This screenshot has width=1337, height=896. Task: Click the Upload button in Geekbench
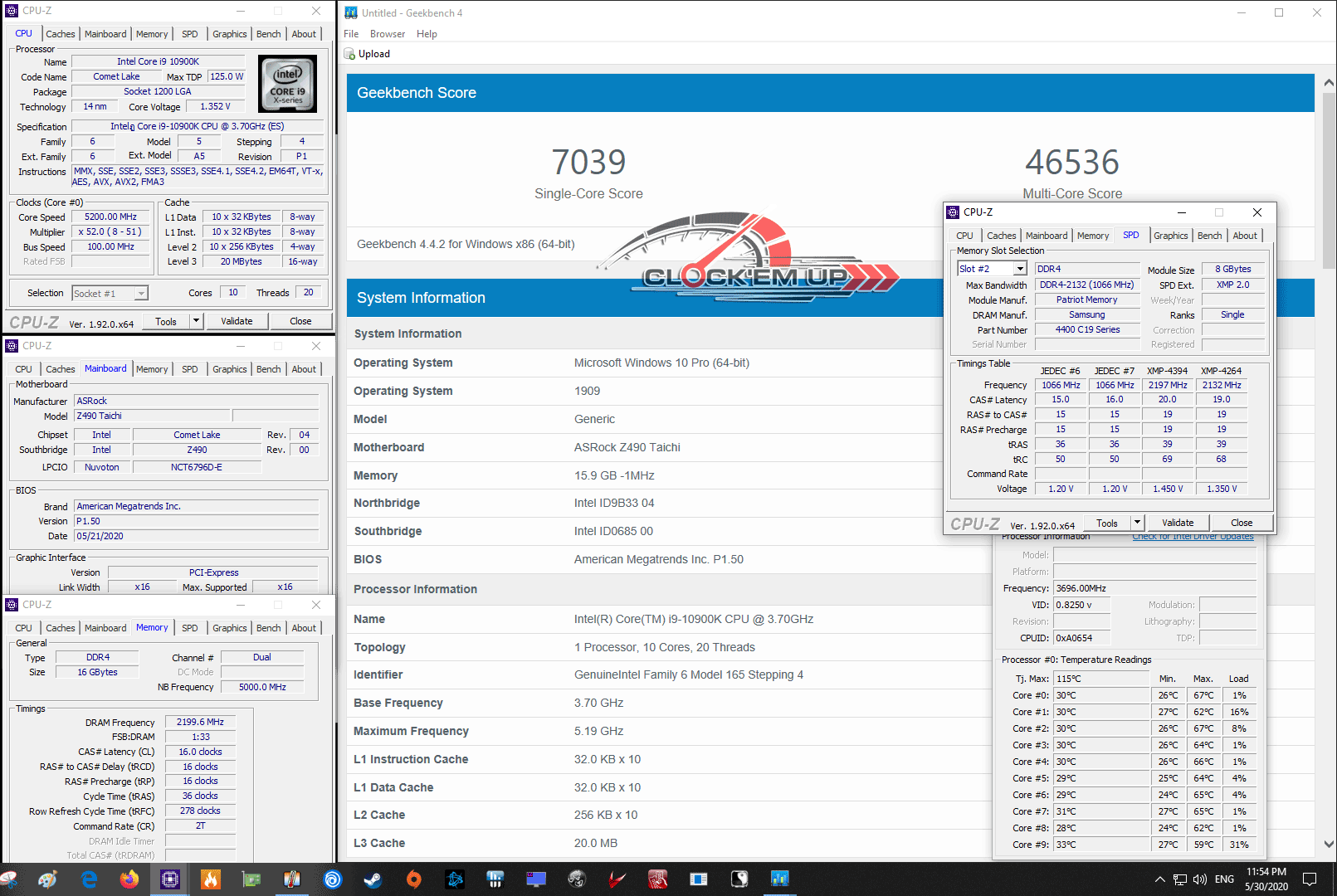(368, 54)
